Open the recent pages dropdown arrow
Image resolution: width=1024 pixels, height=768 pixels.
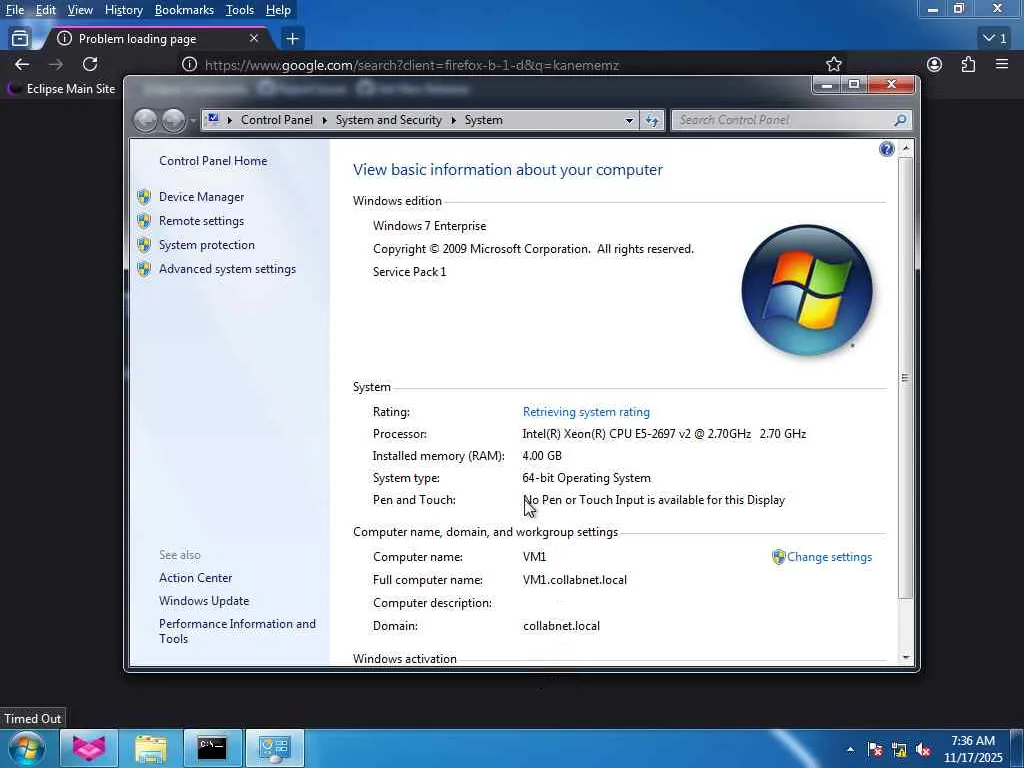click(193, 121)
